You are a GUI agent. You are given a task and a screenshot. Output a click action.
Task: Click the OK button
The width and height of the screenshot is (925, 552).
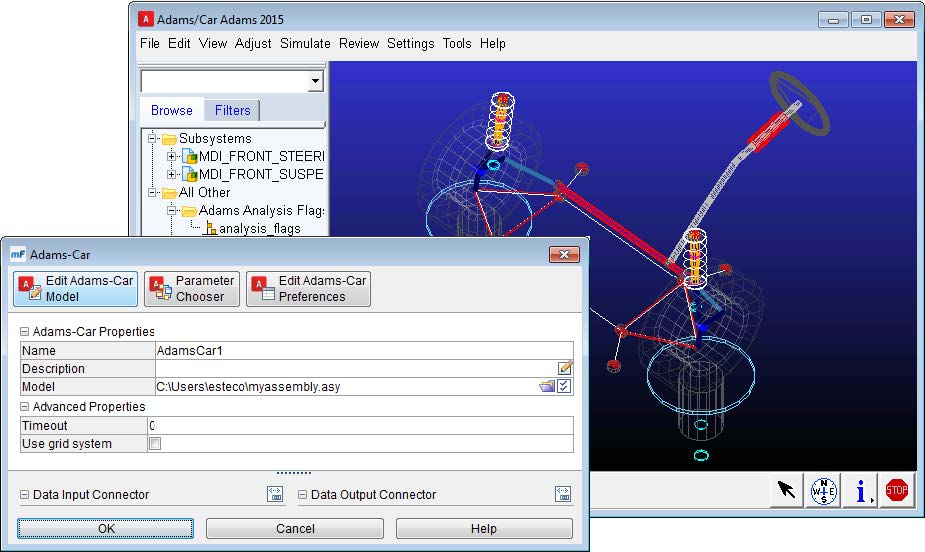click(105, 528)
